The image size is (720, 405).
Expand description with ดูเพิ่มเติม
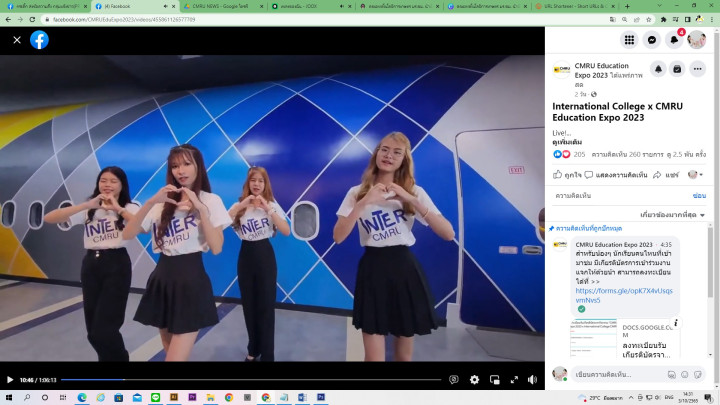pyautogui.click(x=567, y=142)
